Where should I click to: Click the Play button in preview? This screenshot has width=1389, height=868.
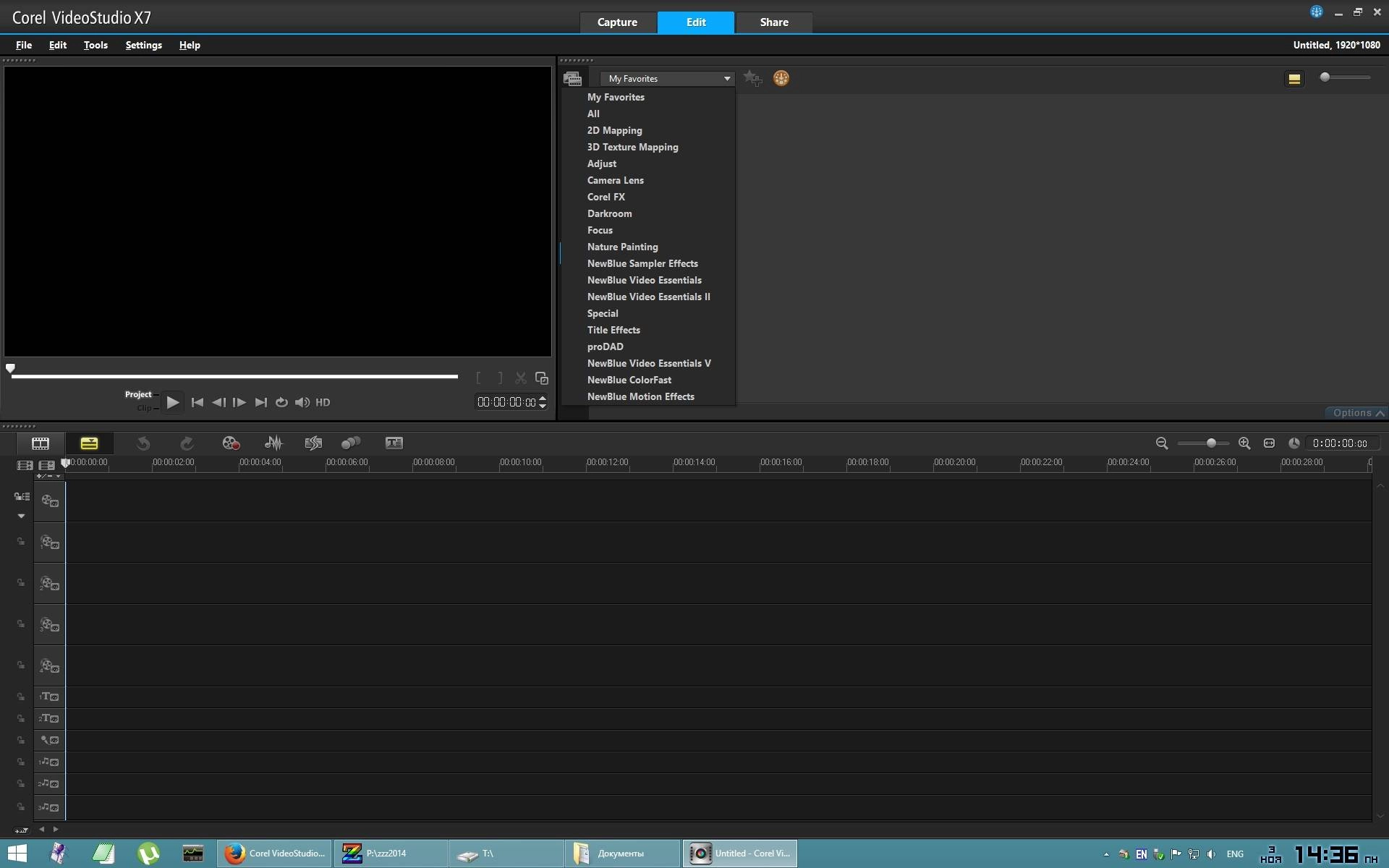172,402
